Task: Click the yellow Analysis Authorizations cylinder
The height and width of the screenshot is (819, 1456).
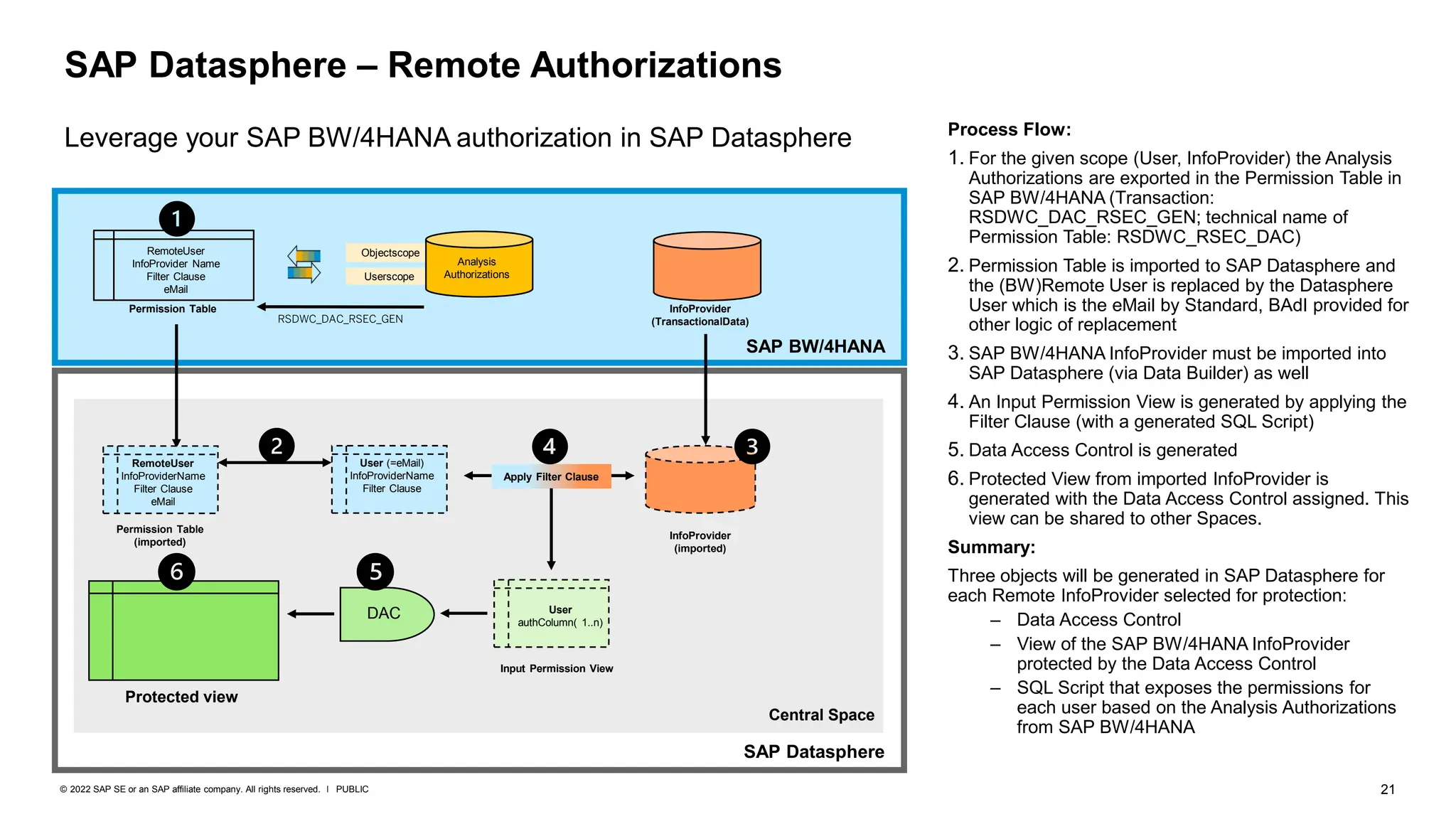Action: point(478,264)
